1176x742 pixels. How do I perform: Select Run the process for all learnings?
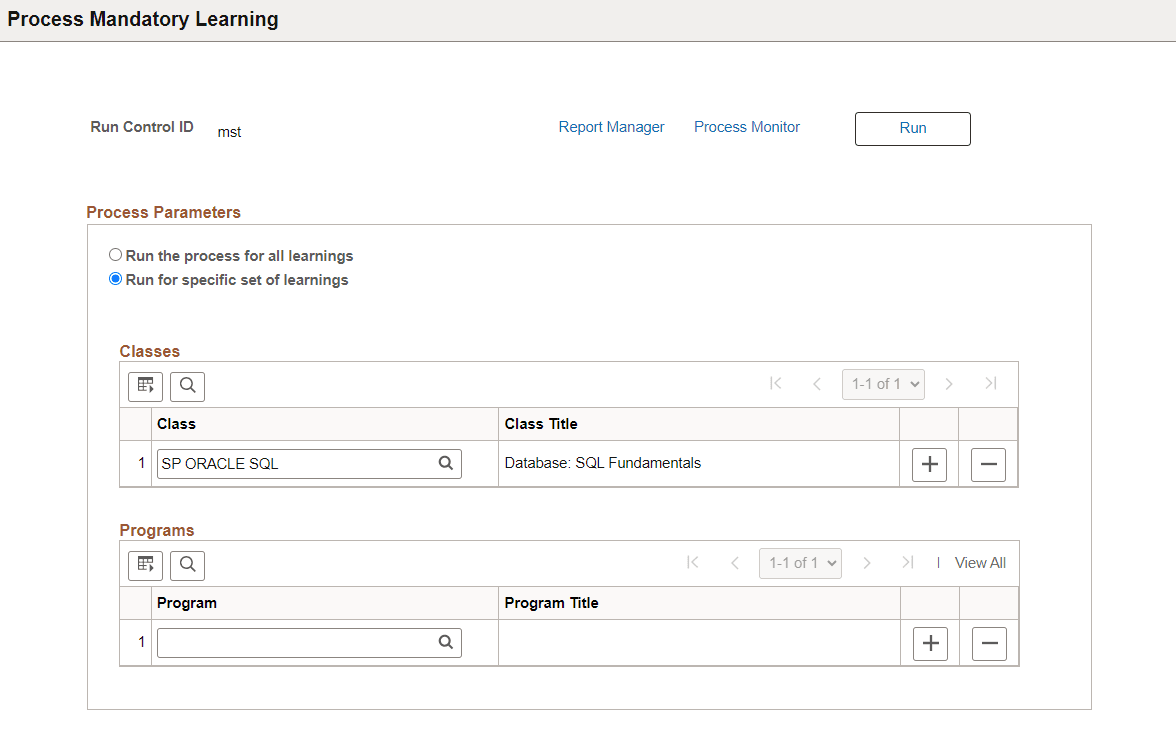pyautogui.click(x=115, y=254)
